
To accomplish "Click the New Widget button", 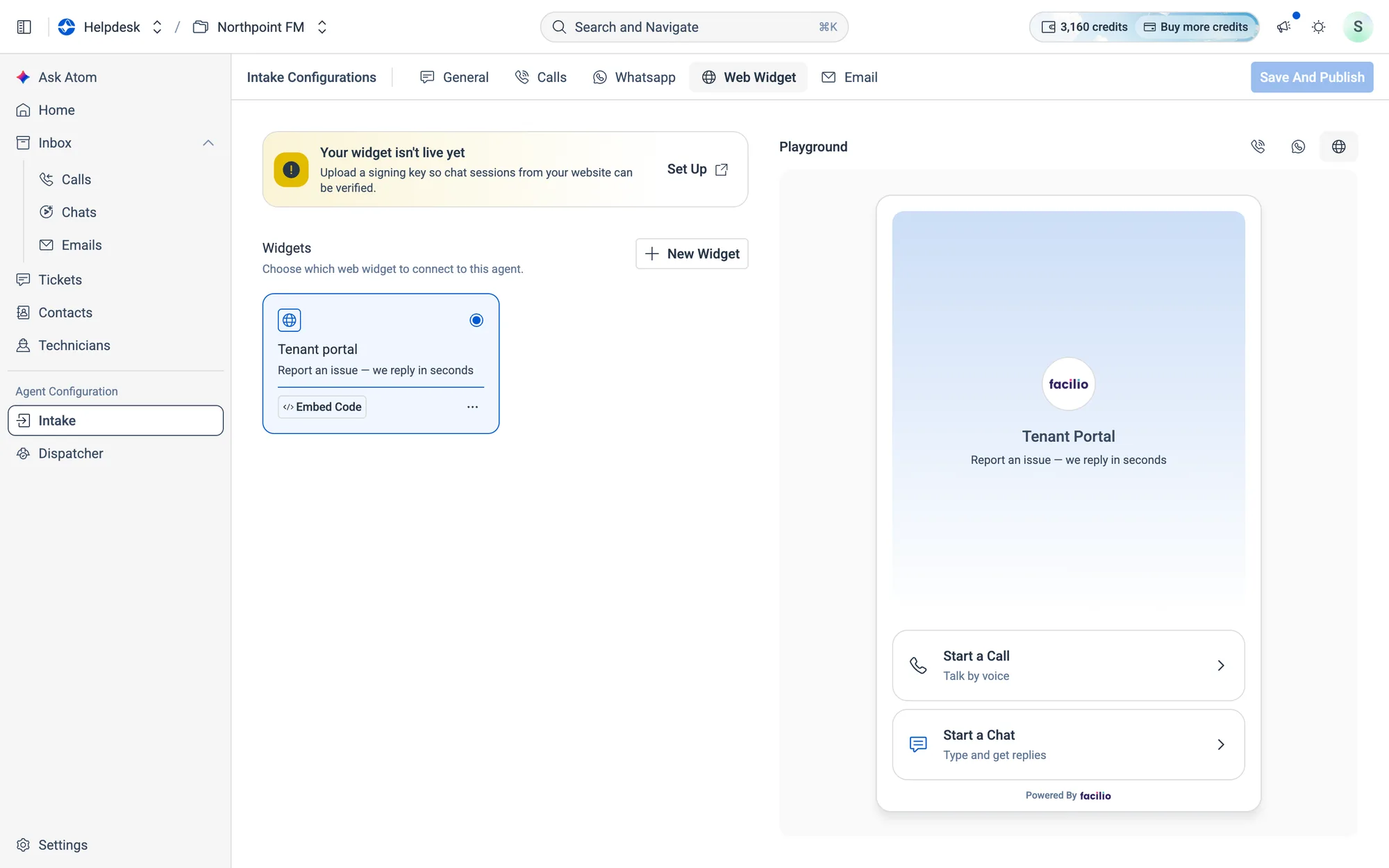I will 692,253.
